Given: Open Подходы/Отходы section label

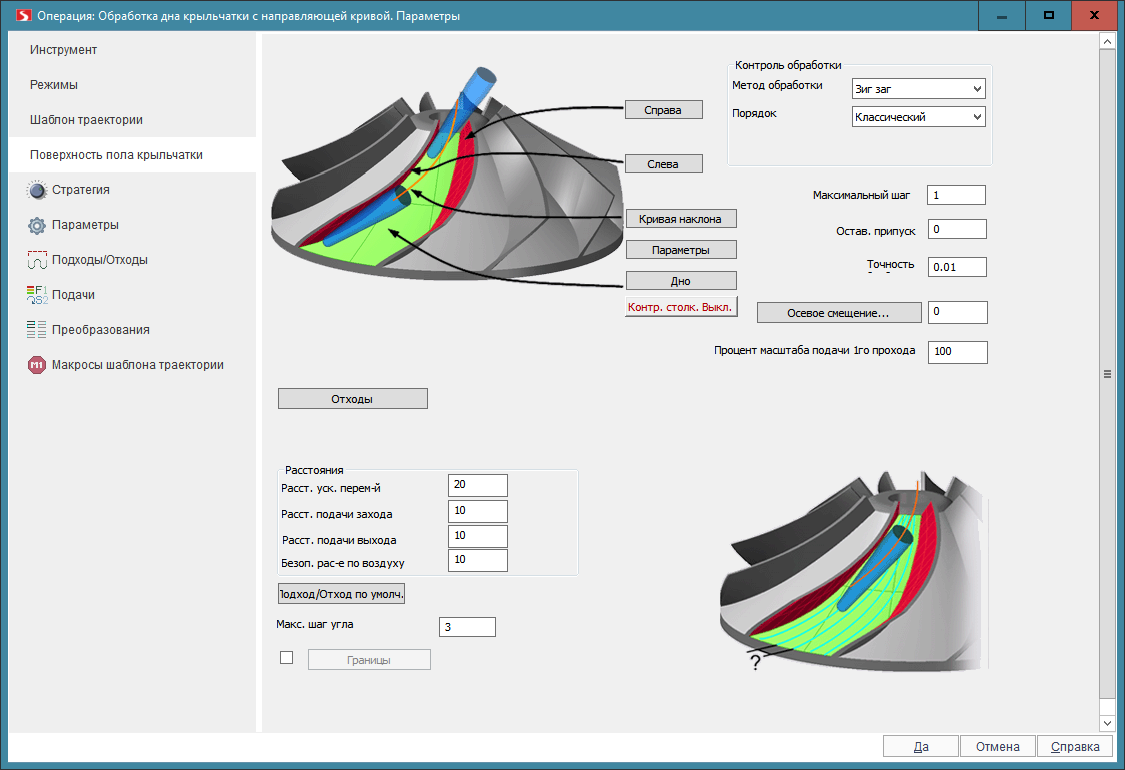Looking at the screenshot, I should [x=100, y=260].
